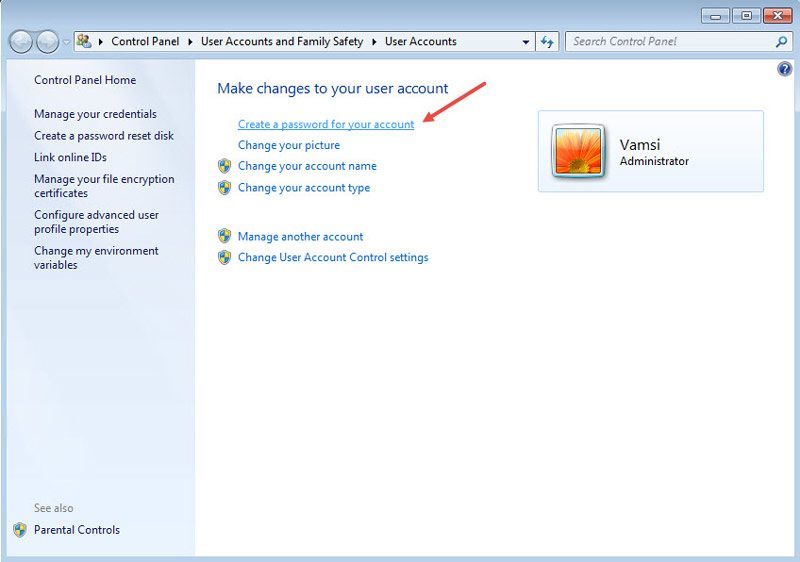Expand arrow after User Accounts and Family Safety
800x562 pixels.
pyautogui.click(x=374, y=42)
